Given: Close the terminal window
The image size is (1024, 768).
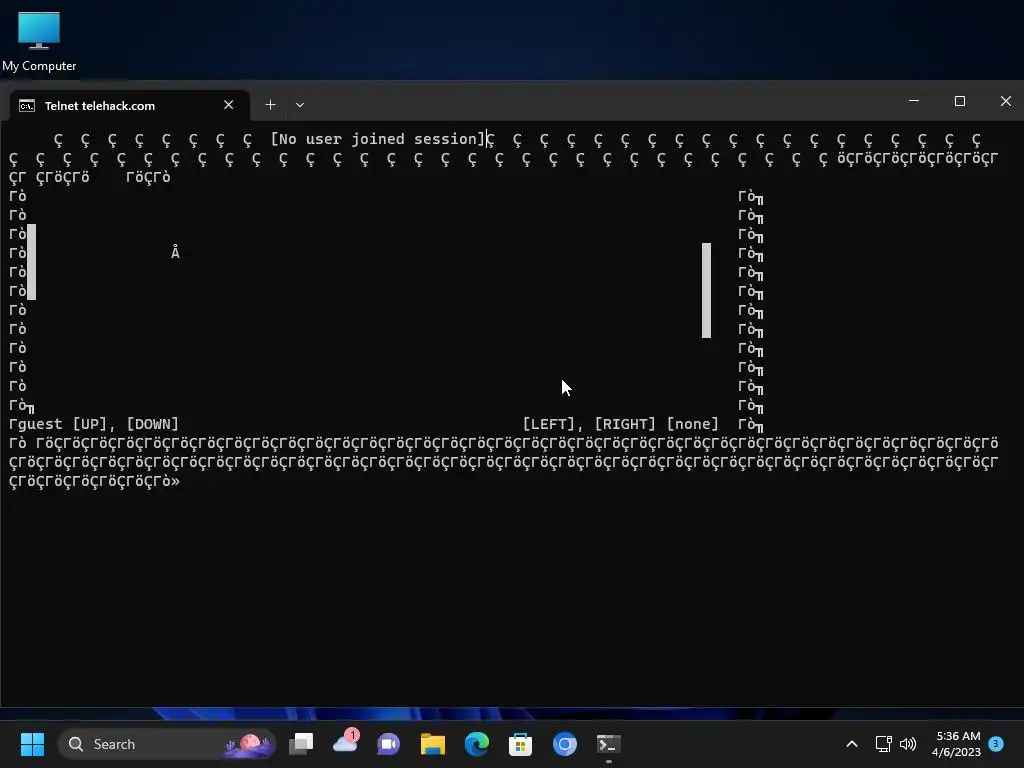Looking at the screenshot, I should coord(1006,101).
